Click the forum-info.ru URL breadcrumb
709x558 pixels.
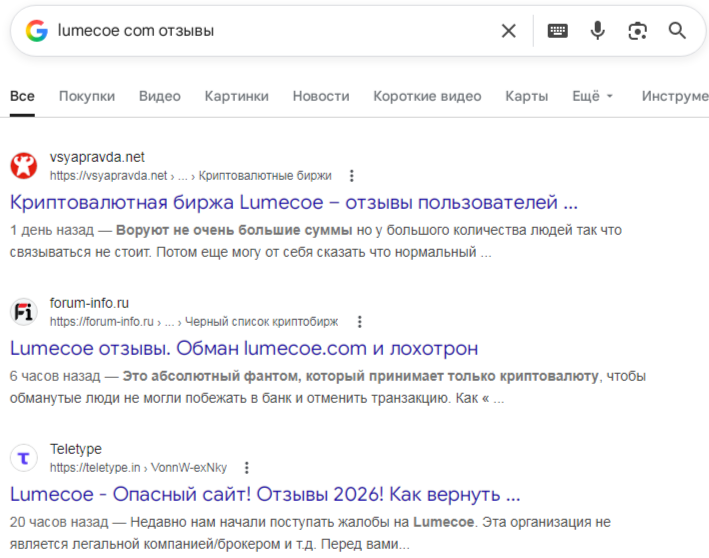(x=194, y=322)
